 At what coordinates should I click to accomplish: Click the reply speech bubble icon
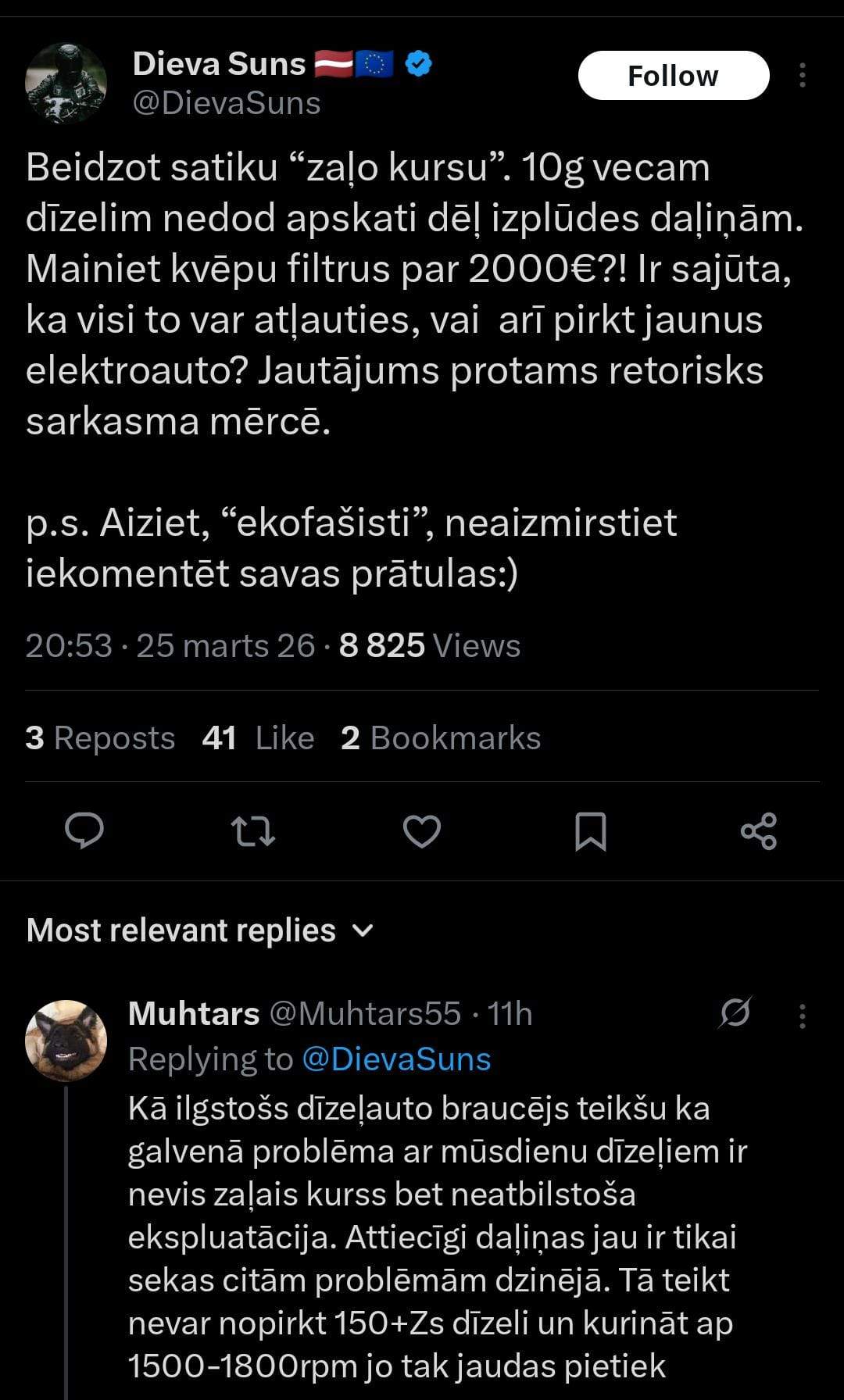(84, 830)
